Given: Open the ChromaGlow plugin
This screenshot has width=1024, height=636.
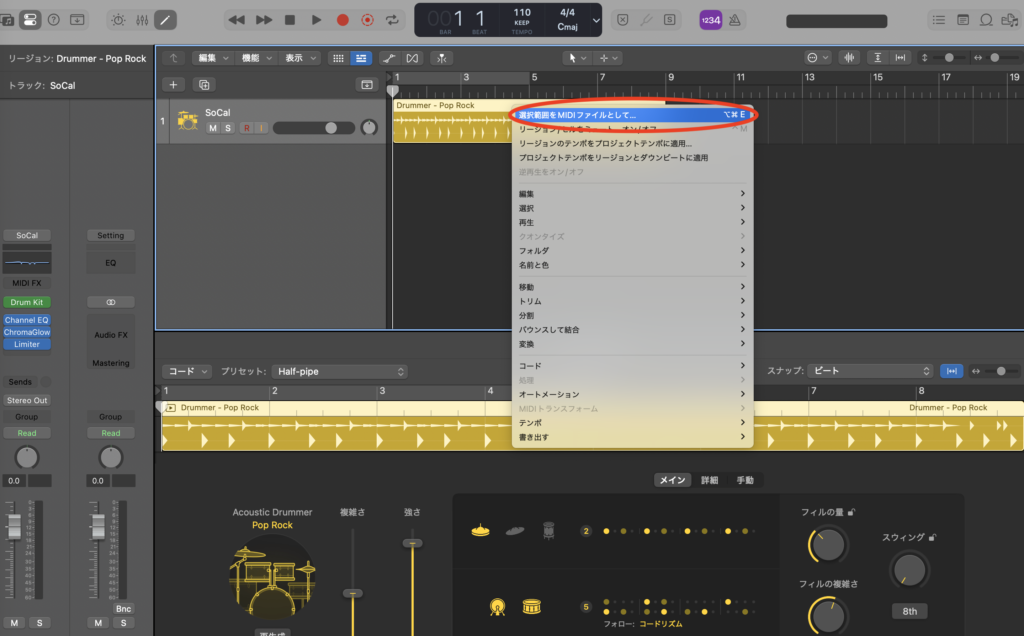Looking at the screenshot, I should [x=27, y=332].
